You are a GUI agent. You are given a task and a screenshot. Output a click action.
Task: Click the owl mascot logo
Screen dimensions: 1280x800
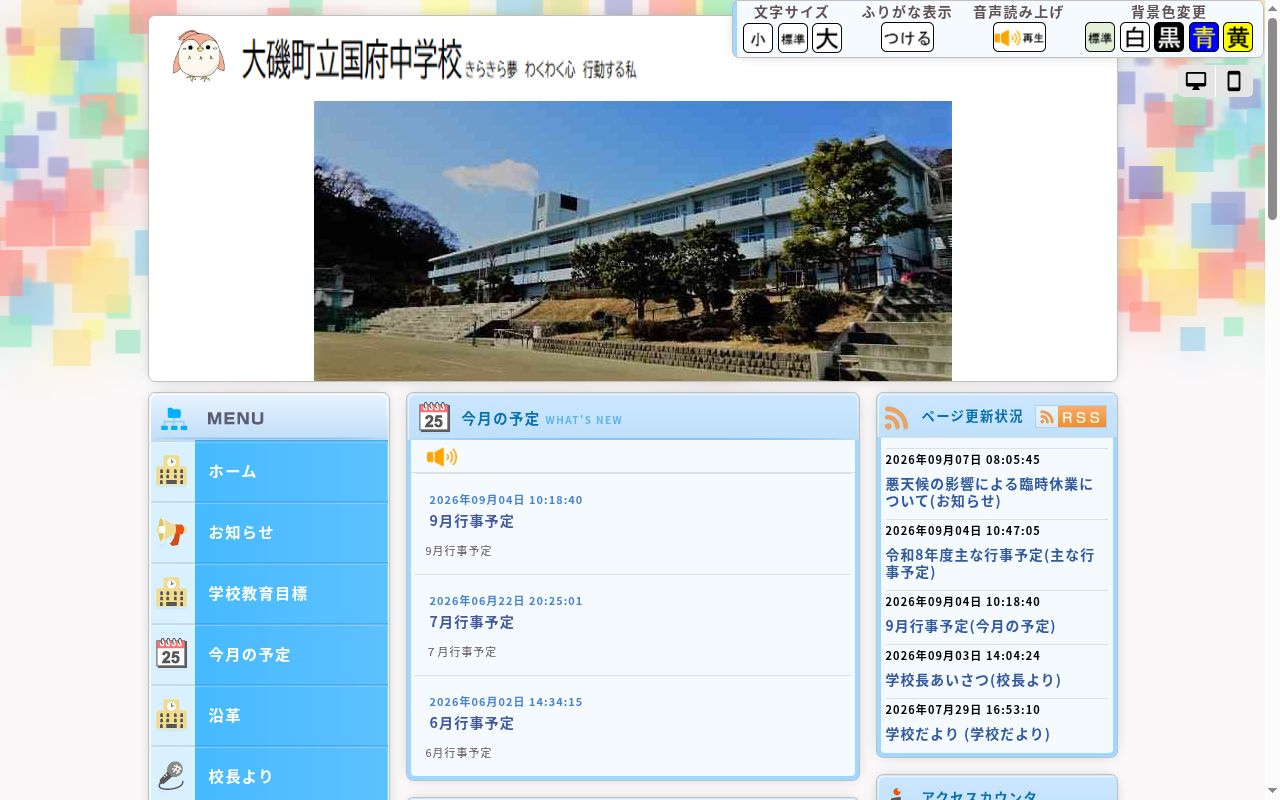click(198, 56)
